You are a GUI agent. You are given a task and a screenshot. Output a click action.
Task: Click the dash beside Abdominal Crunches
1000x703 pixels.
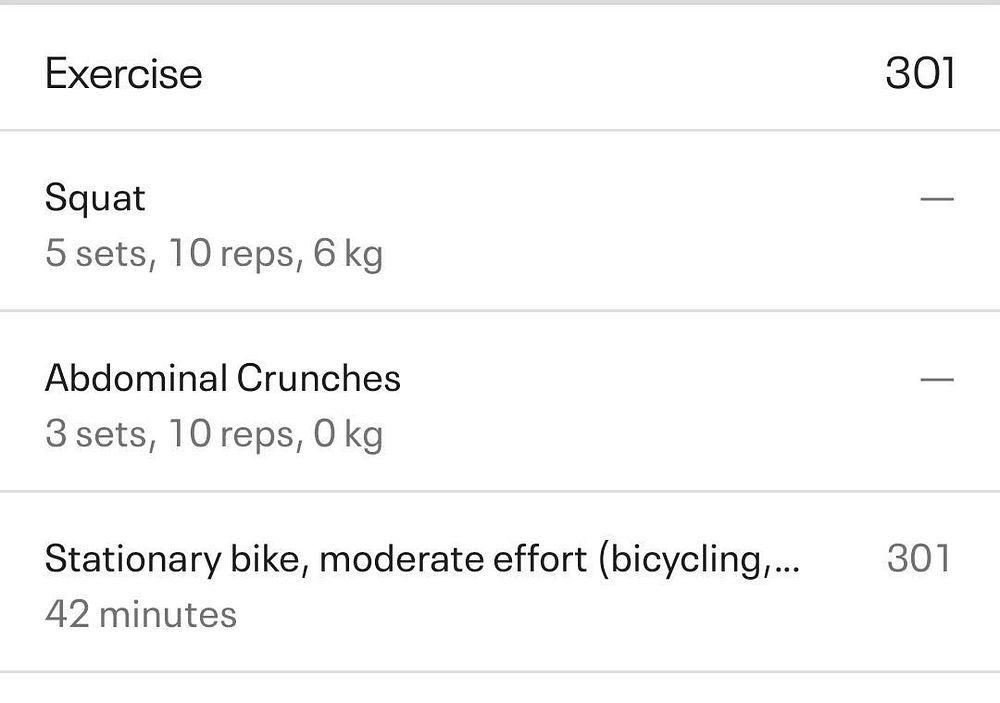937,380
